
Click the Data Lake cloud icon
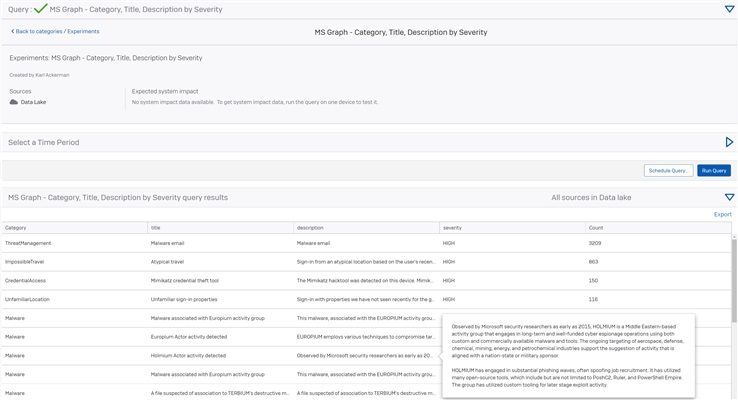(14, 102)
